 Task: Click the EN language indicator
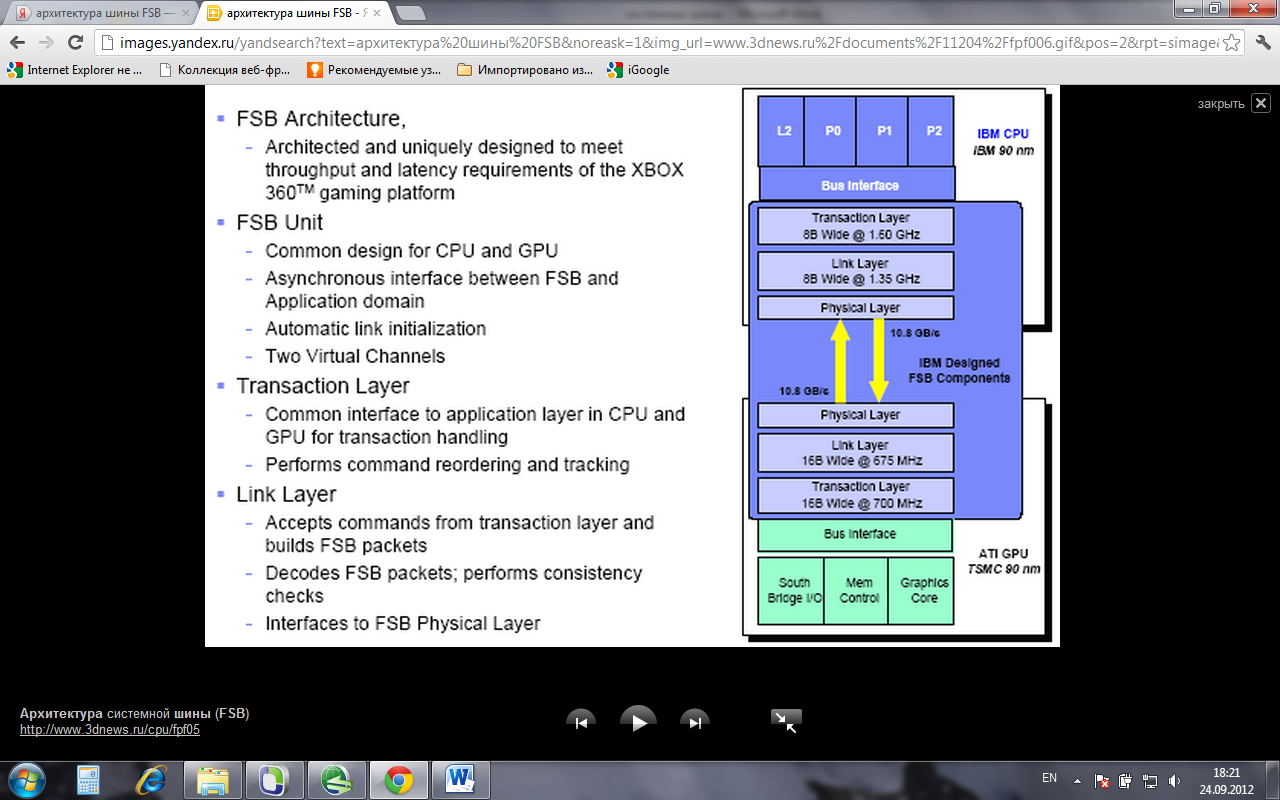click(1049, 778)
